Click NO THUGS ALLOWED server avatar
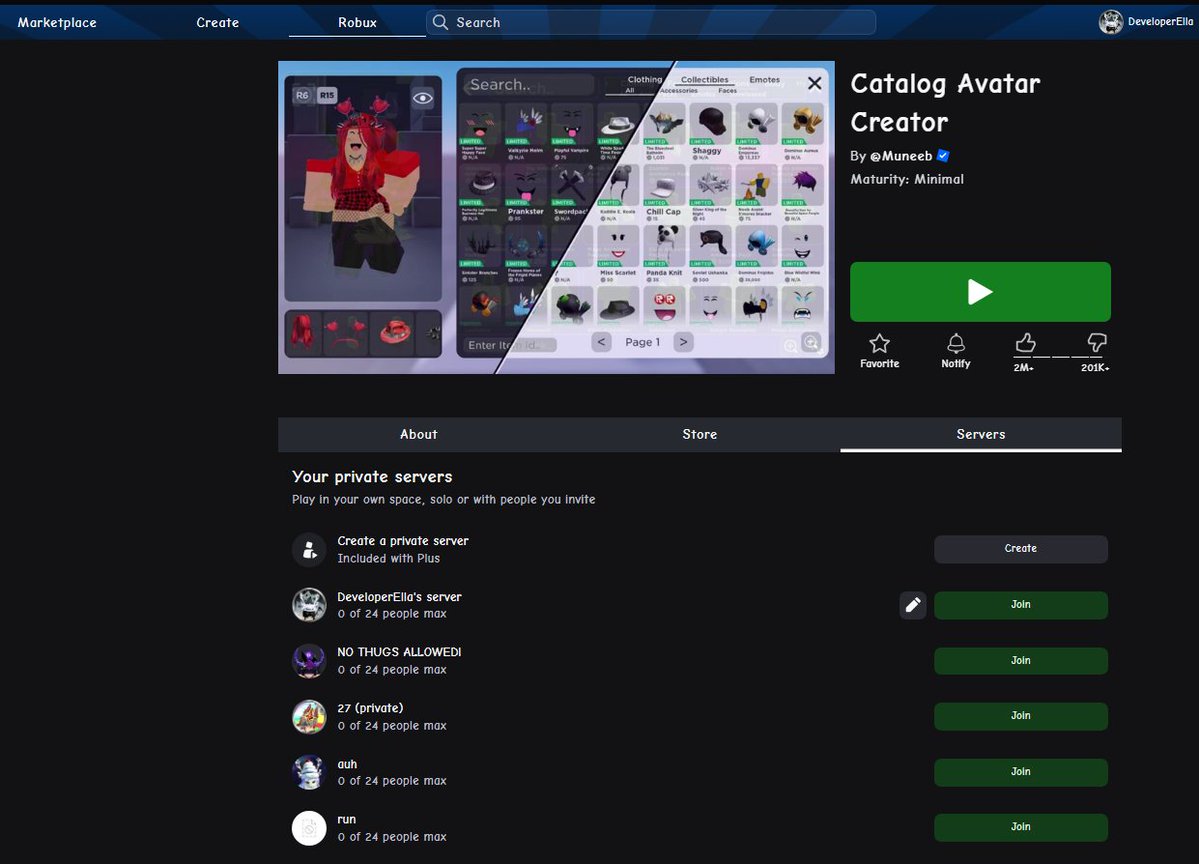 point(309,661)
